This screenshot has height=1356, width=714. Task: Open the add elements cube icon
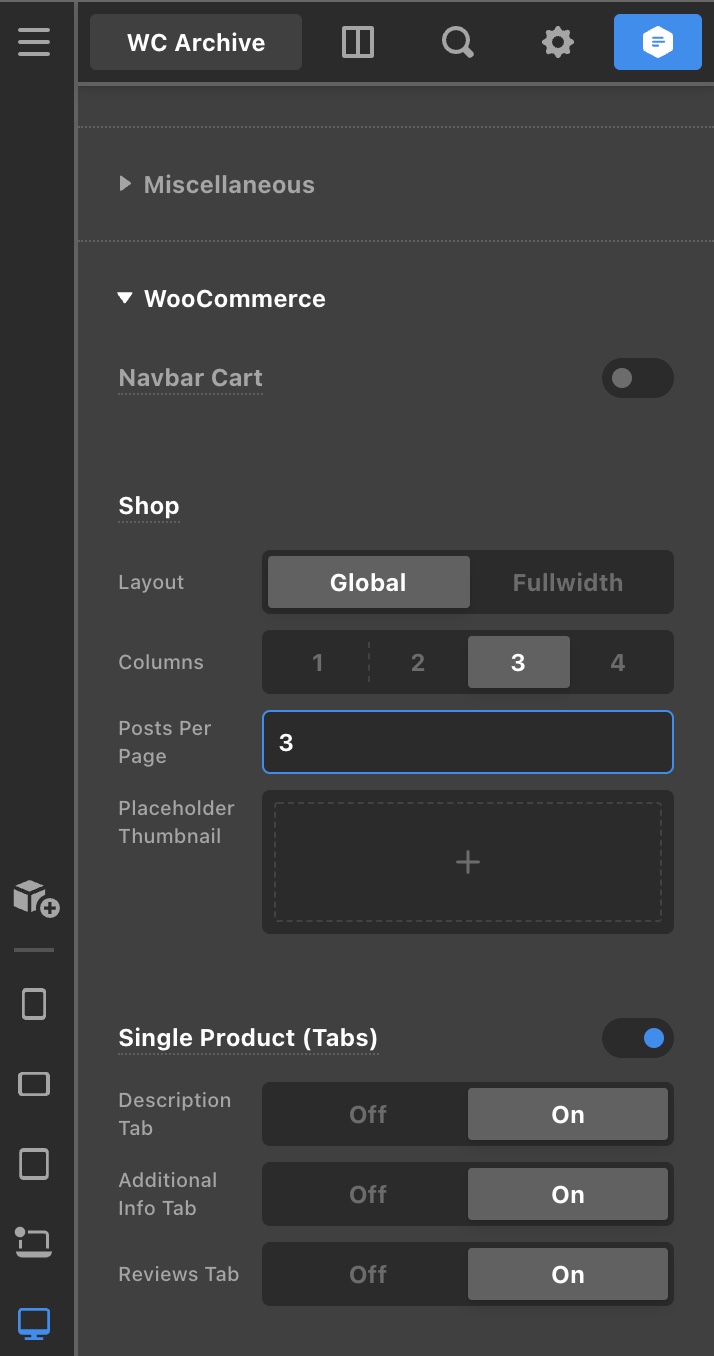point(36,898)
